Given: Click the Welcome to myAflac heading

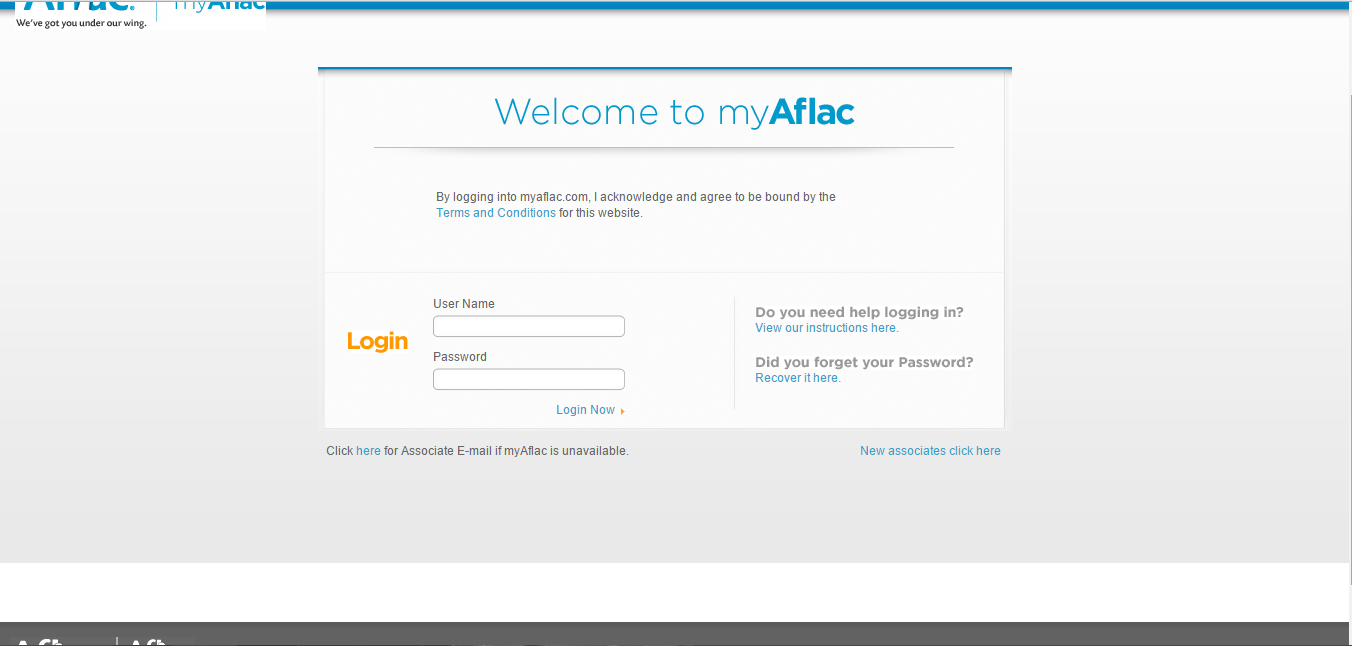Looking at the screenshot, I should pos(675,111).
